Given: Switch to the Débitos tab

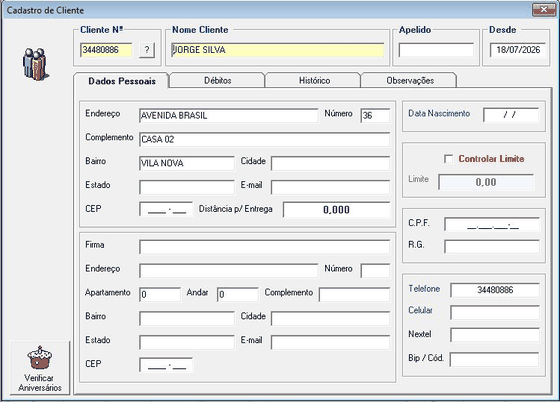Looking at the screenshot, I should click(218, 80).
